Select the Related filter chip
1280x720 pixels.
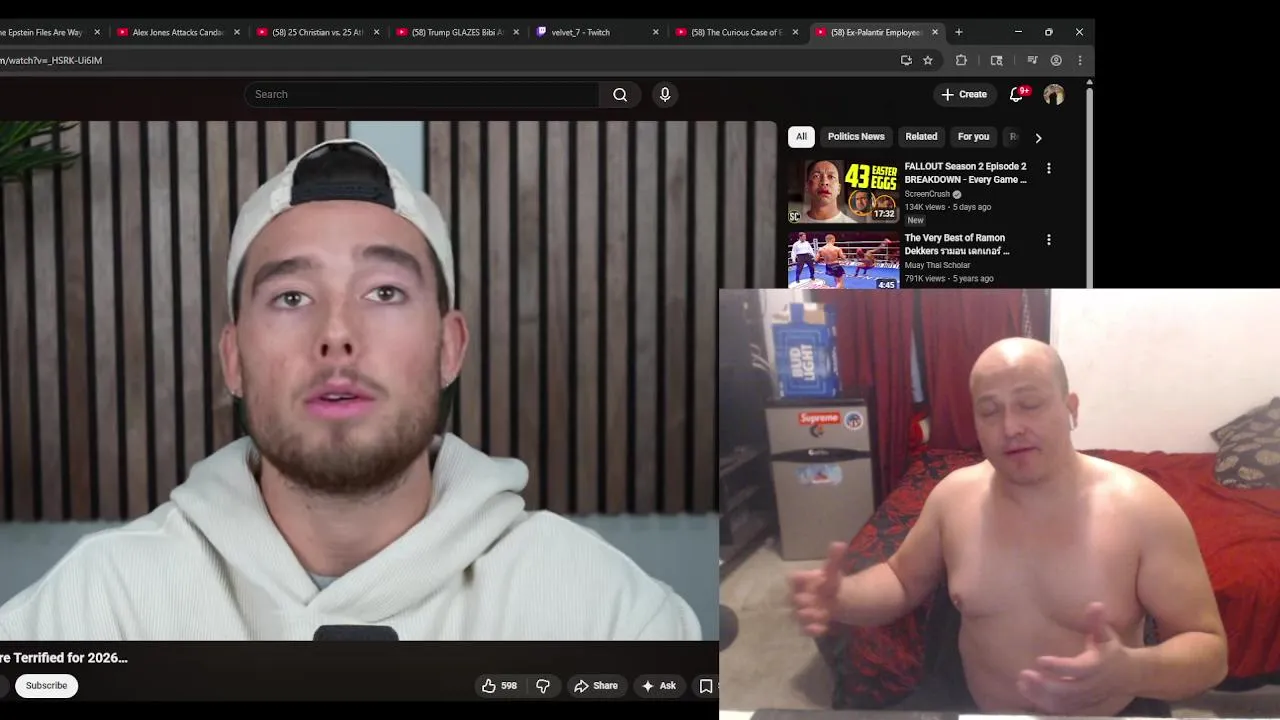921,137
